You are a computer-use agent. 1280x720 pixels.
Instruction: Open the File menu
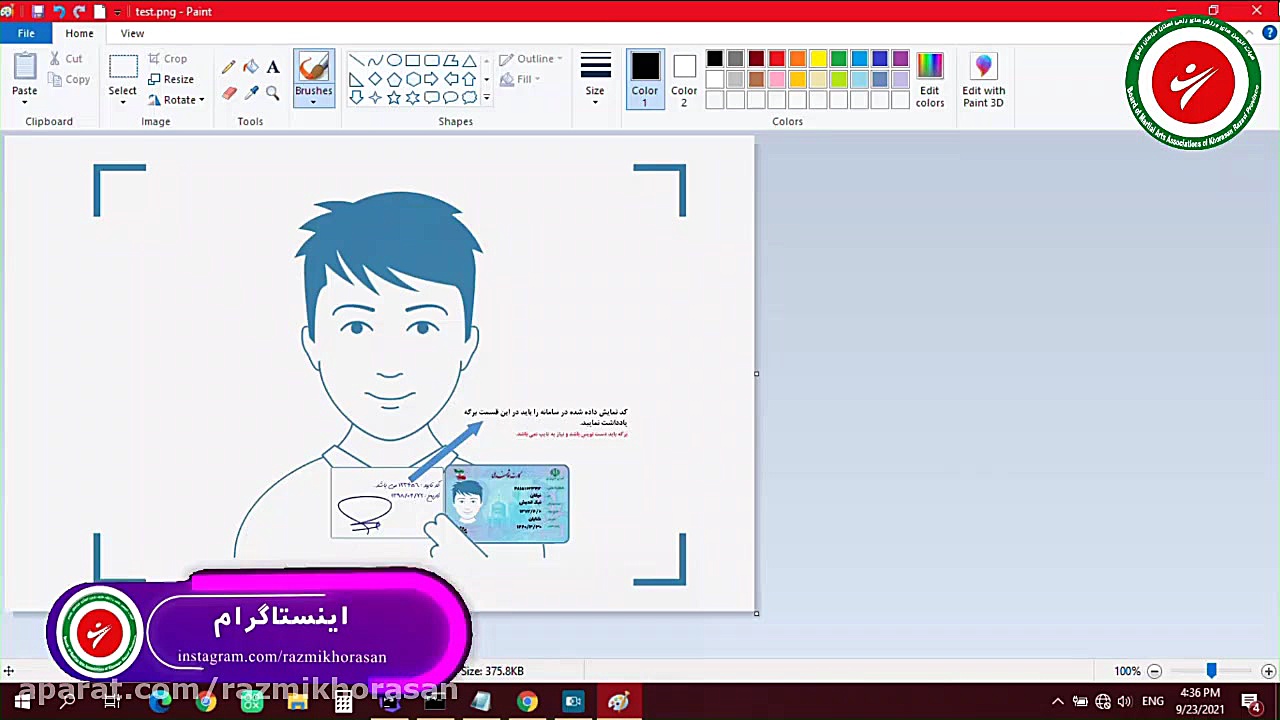[x=26, y=33]
